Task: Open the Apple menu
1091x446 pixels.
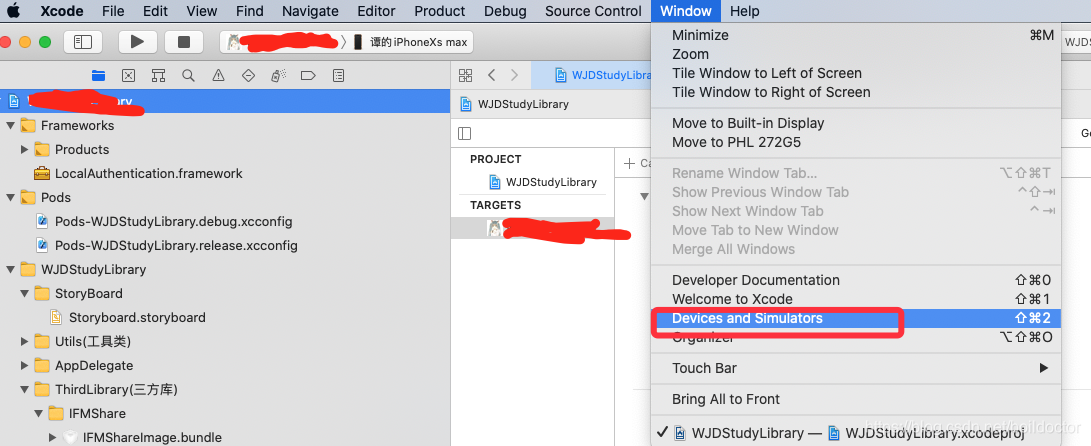Action: [13, 11]
